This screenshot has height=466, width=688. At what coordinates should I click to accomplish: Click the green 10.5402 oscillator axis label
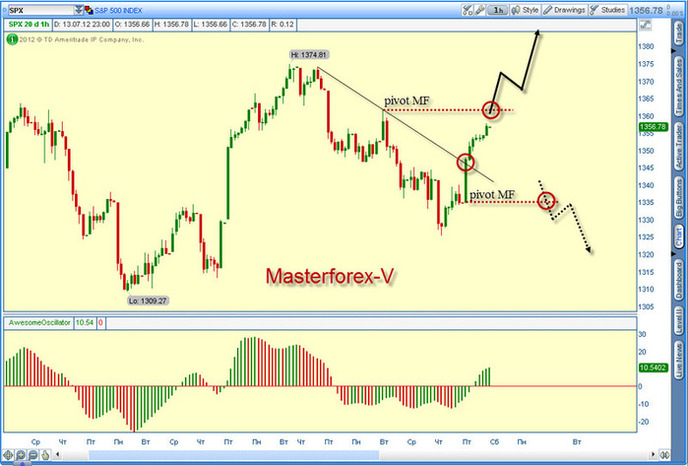(x=653, y=368)
